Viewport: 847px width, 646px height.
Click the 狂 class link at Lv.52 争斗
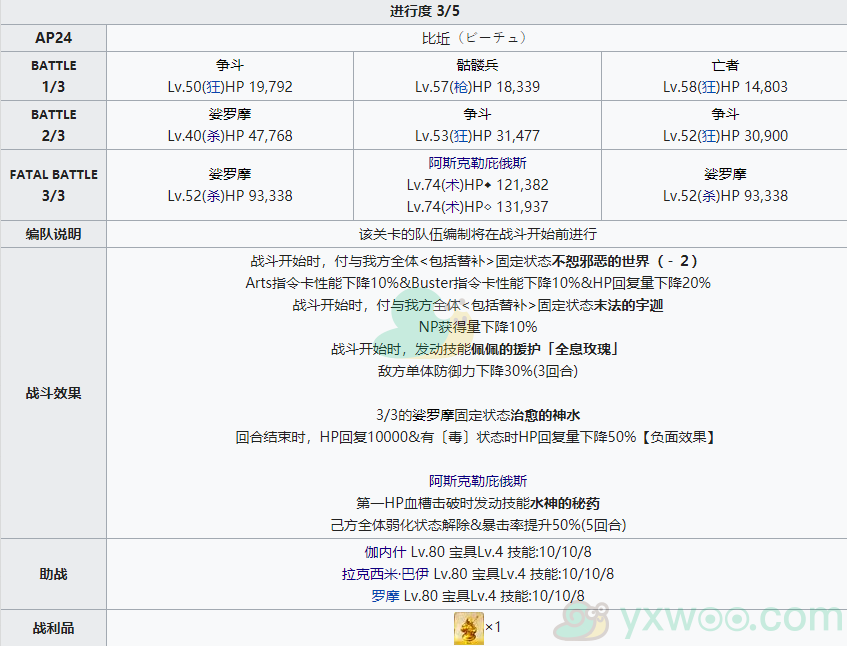(x=708, y=136)
